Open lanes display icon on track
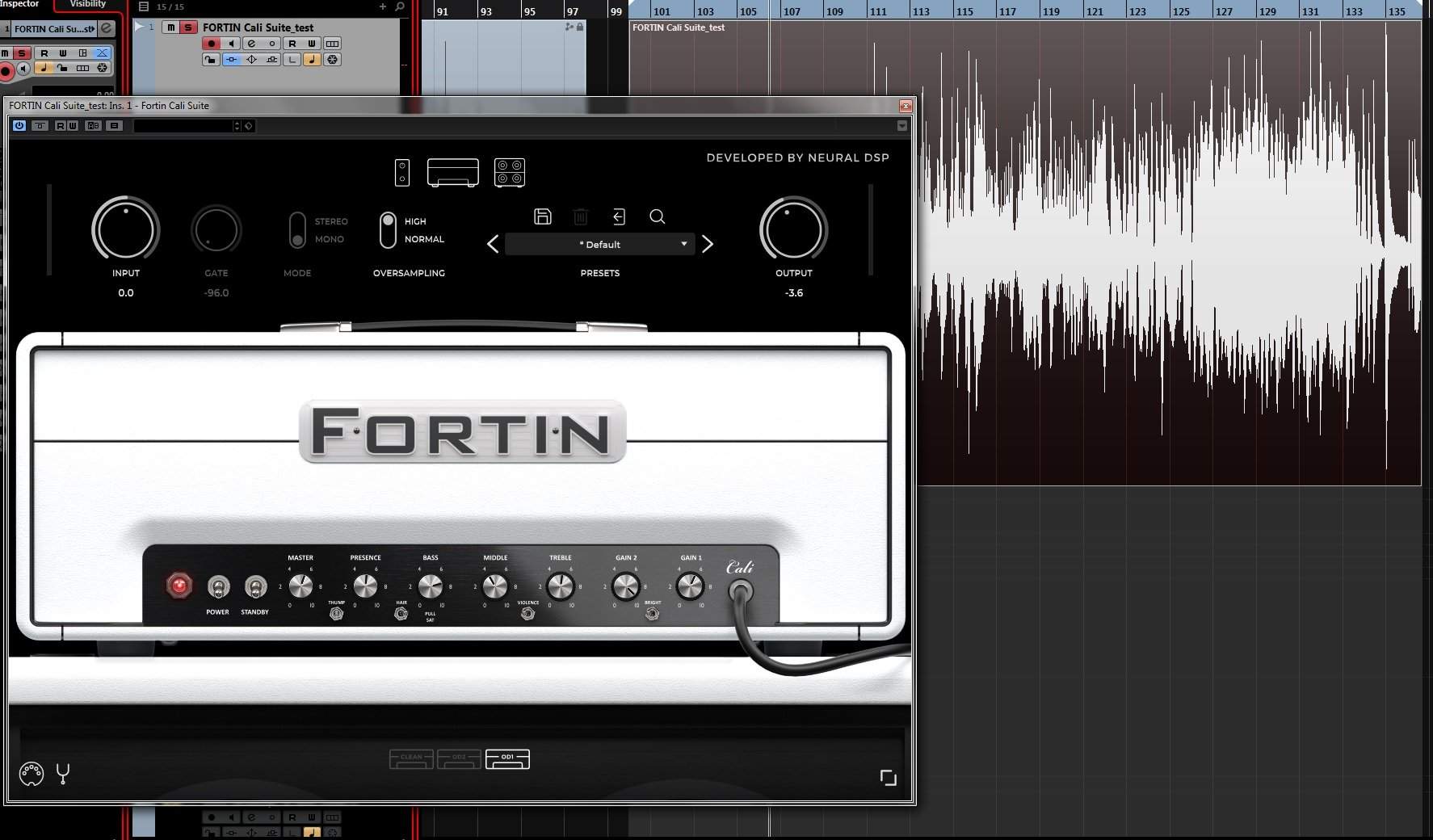 (332, 44)
